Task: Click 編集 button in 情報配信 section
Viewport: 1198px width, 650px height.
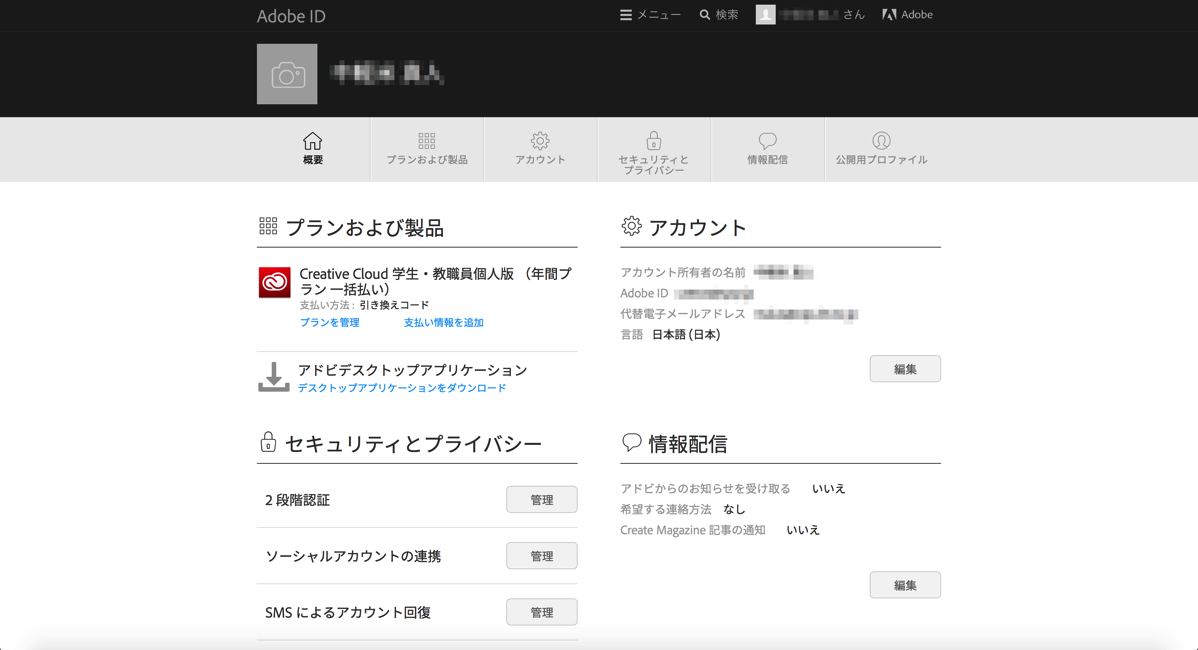Action: point(905,585)
